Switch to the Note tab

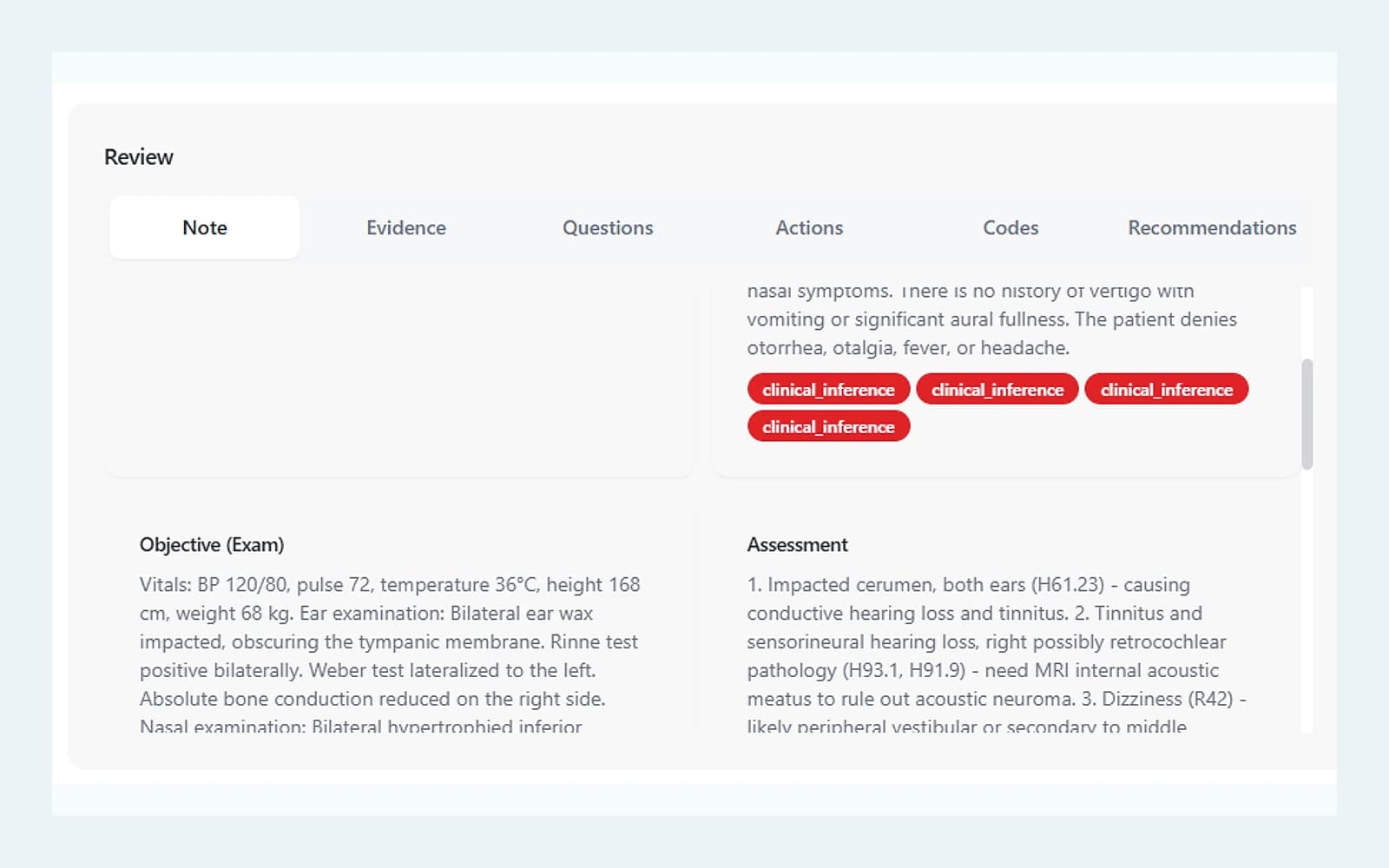[x=204, y=227]
